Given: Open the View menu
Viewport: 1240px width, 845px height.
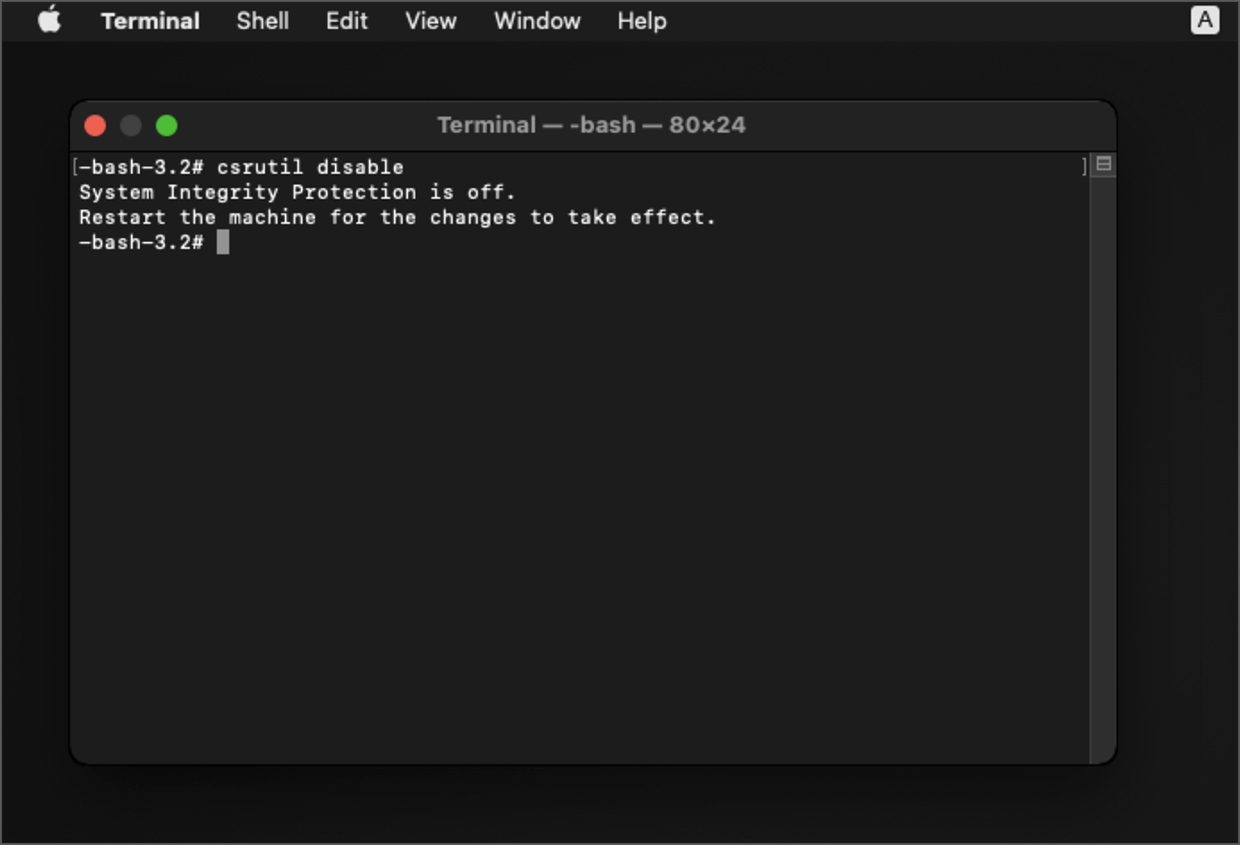Looking at the screenshot, I should pyautogui.click(x=431, y=20).
